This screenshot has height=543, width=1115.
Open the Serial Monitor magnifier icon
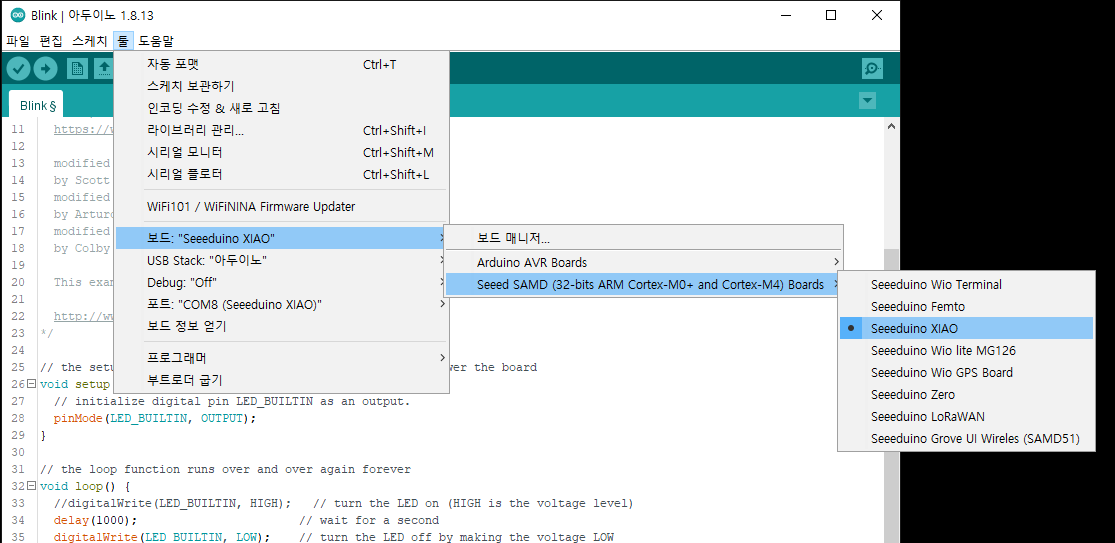click(x=872, y=68)
